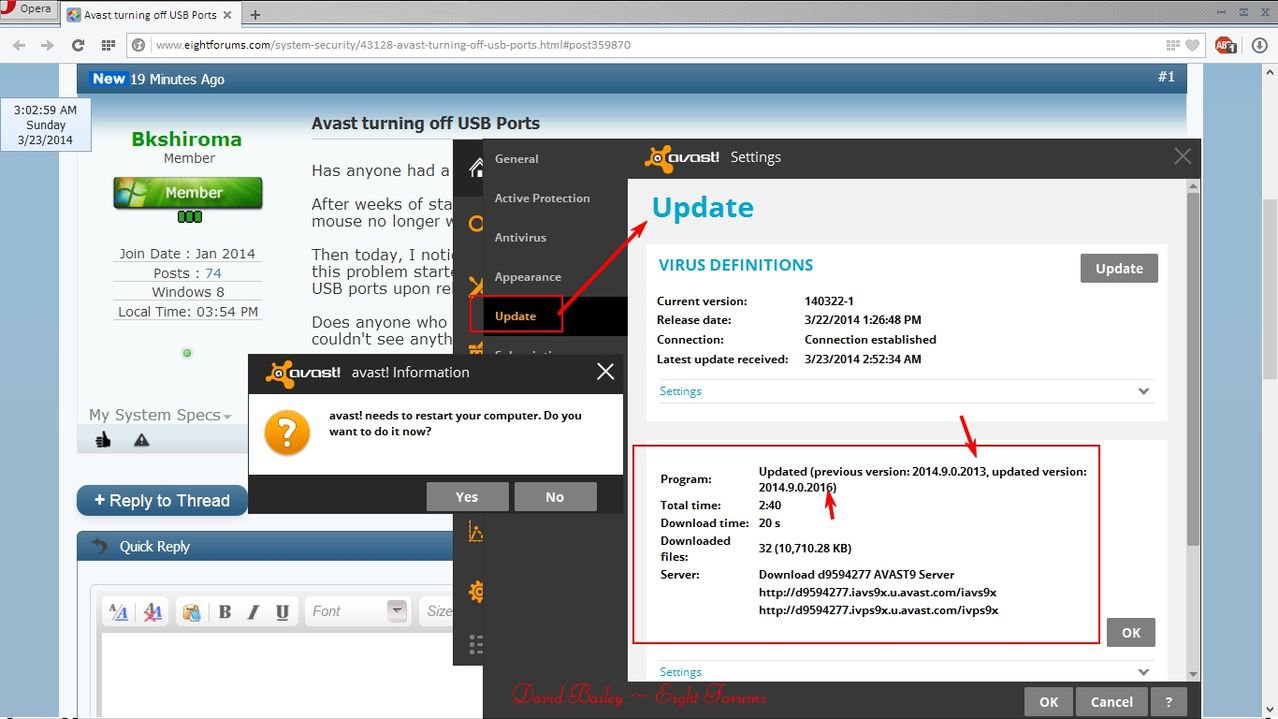Click No in avast! Information dialog
The height and width of the screenshot is (719, 1278).
(x=555, y=497)
